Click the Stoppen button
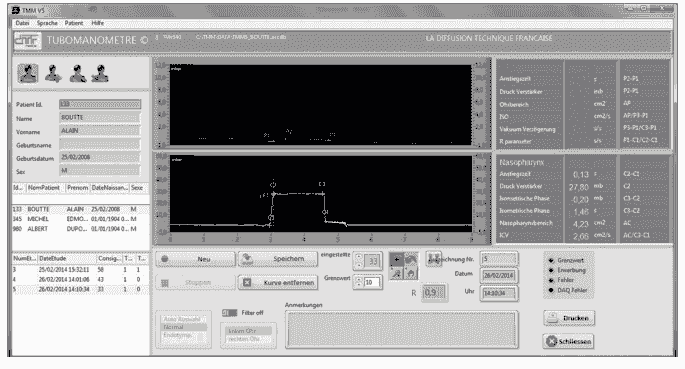Viewport: 685px width, 369px height. 196,283
